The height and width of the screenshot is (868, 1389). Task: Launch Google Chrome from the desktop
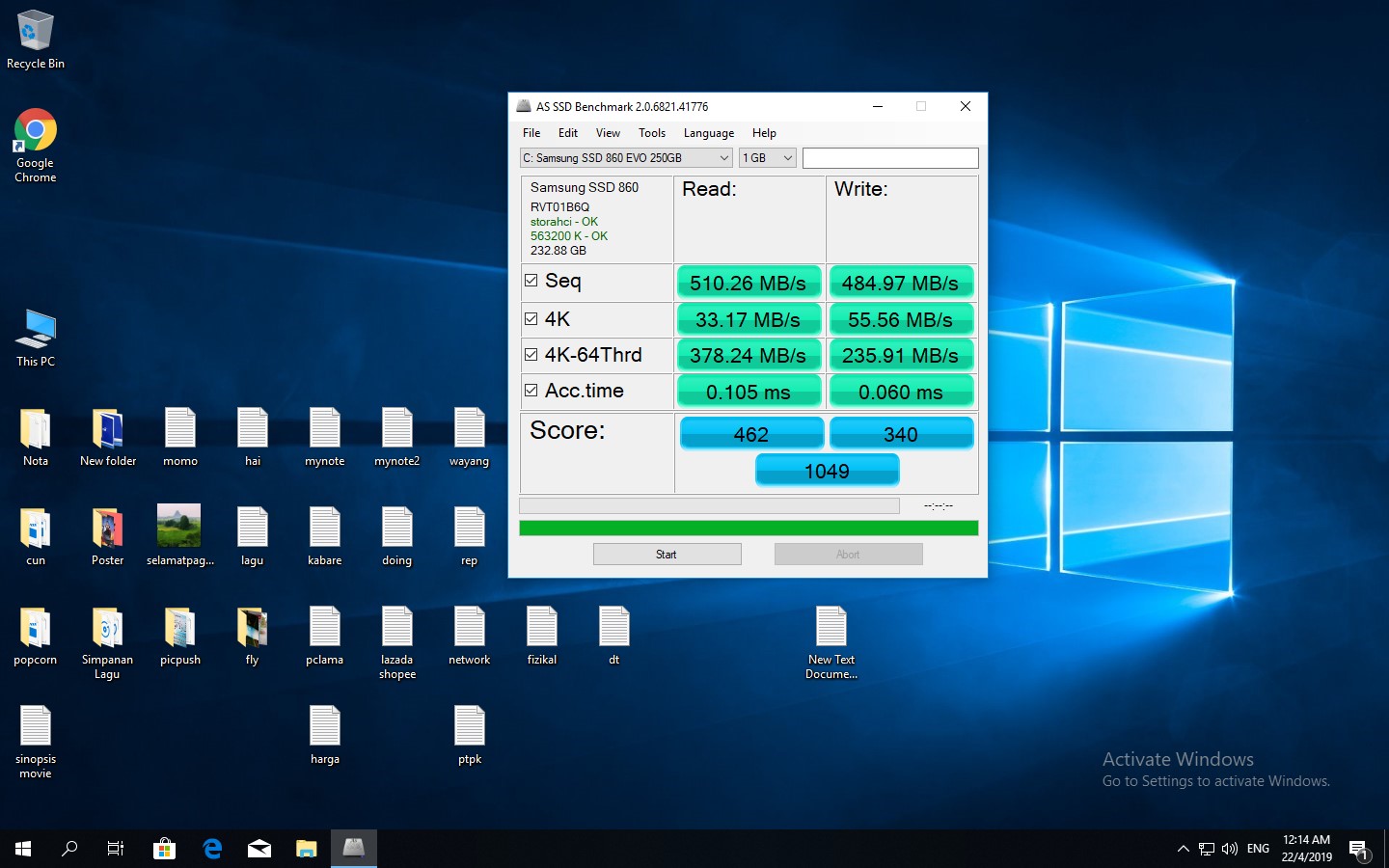pos(36,146)
